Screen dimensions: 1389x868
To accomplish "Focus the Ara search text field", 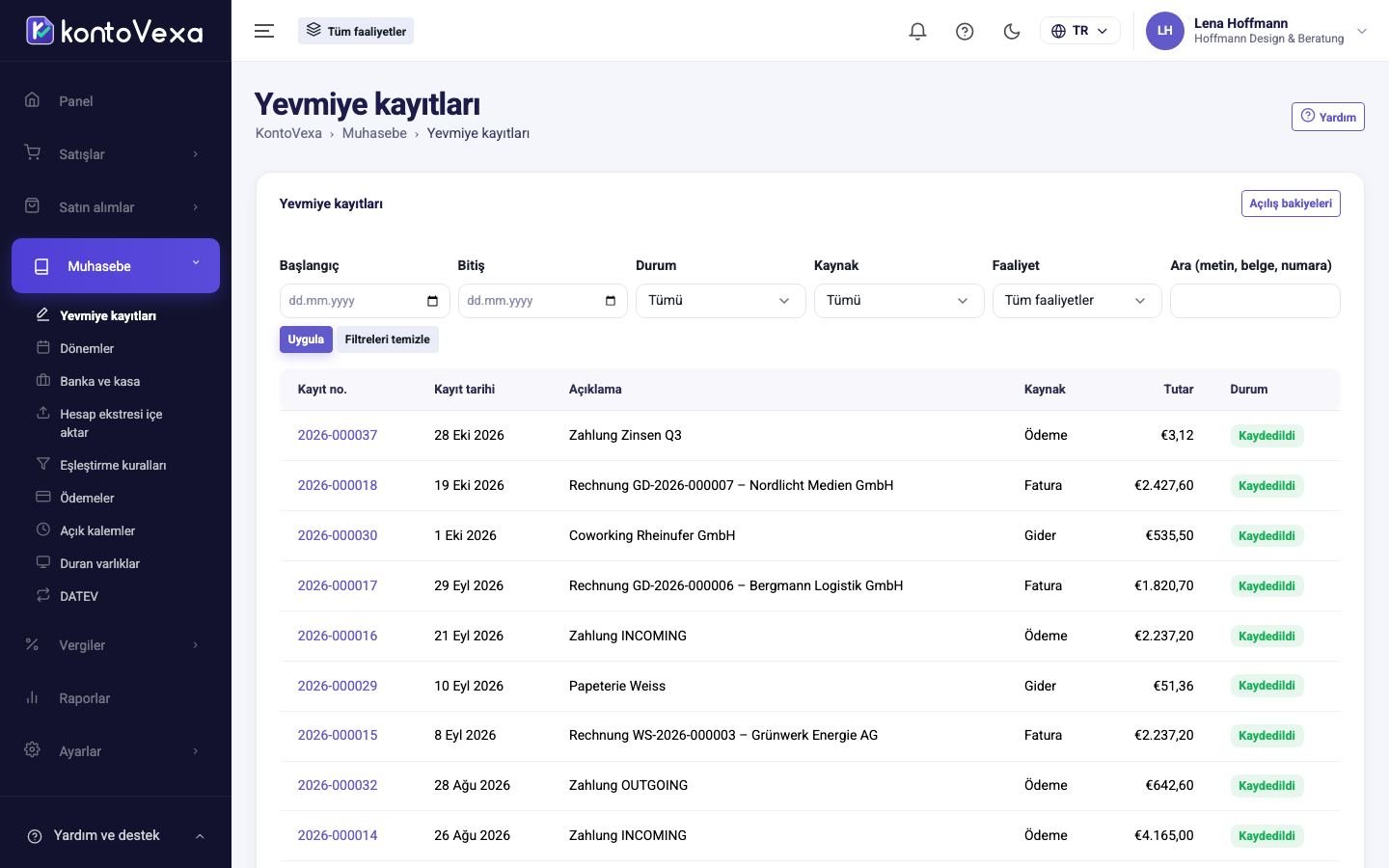I will [1255, 301].
